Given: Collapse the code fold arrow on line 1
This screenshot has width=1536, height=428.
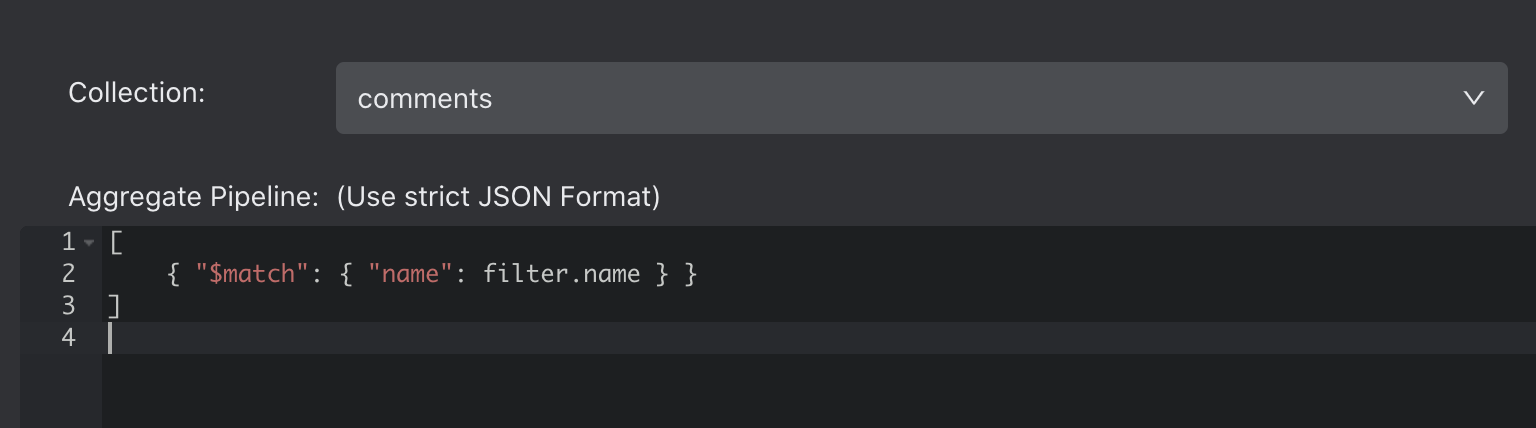Looking at the screenshot, I should 89,242.
